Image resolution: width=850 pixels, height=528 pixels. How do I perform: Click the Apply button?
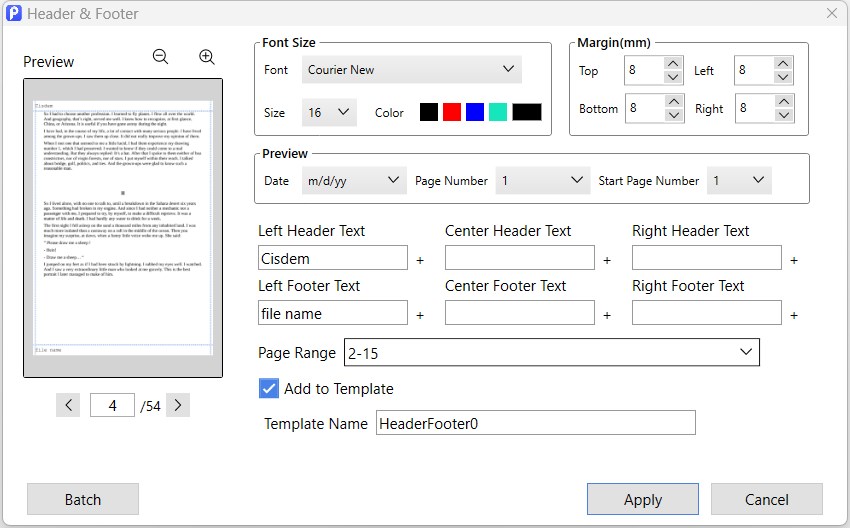(642, 499)
